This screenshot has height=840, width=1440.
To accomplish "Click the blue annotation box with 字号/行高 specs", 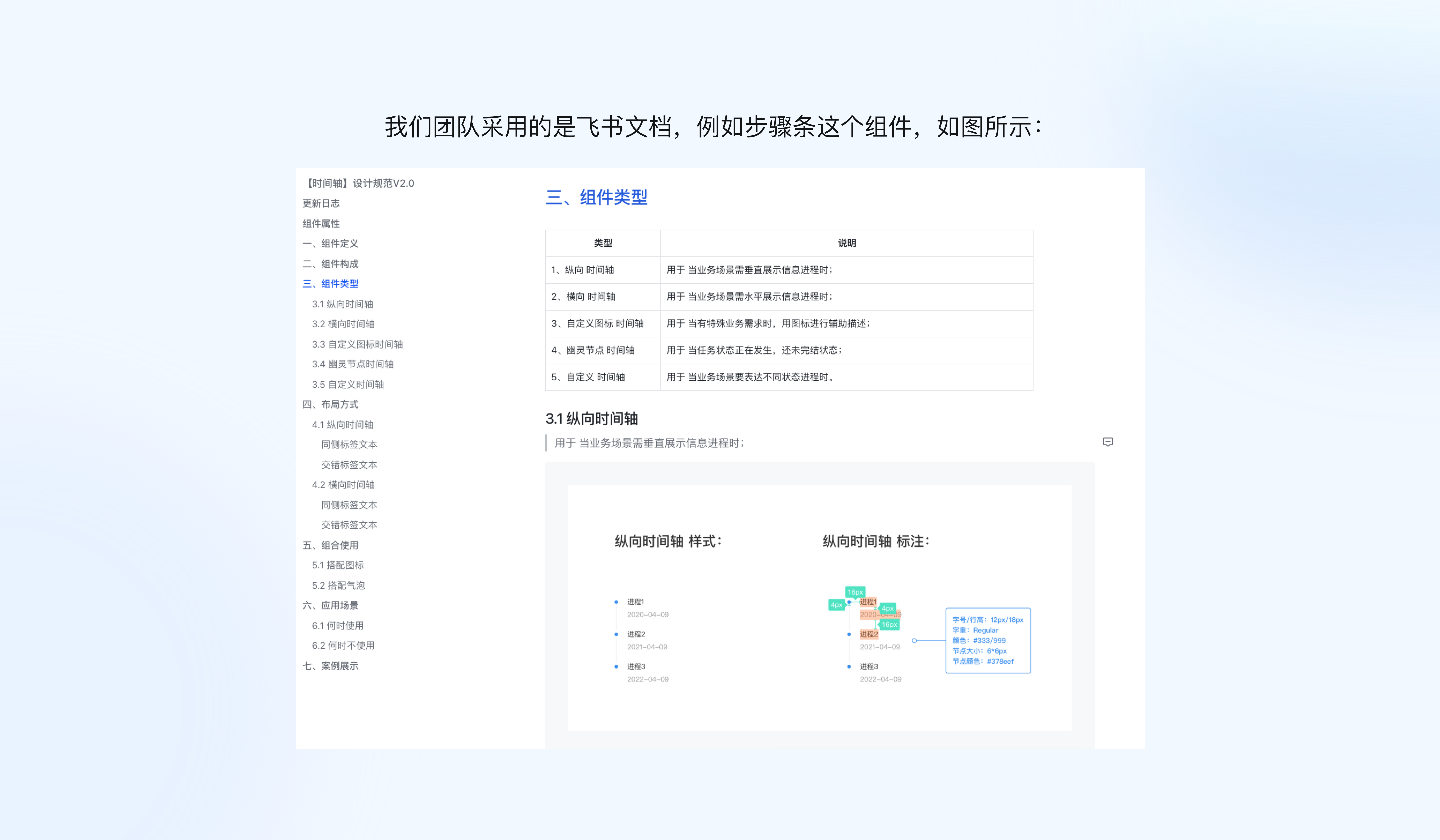I will [988, 641].
